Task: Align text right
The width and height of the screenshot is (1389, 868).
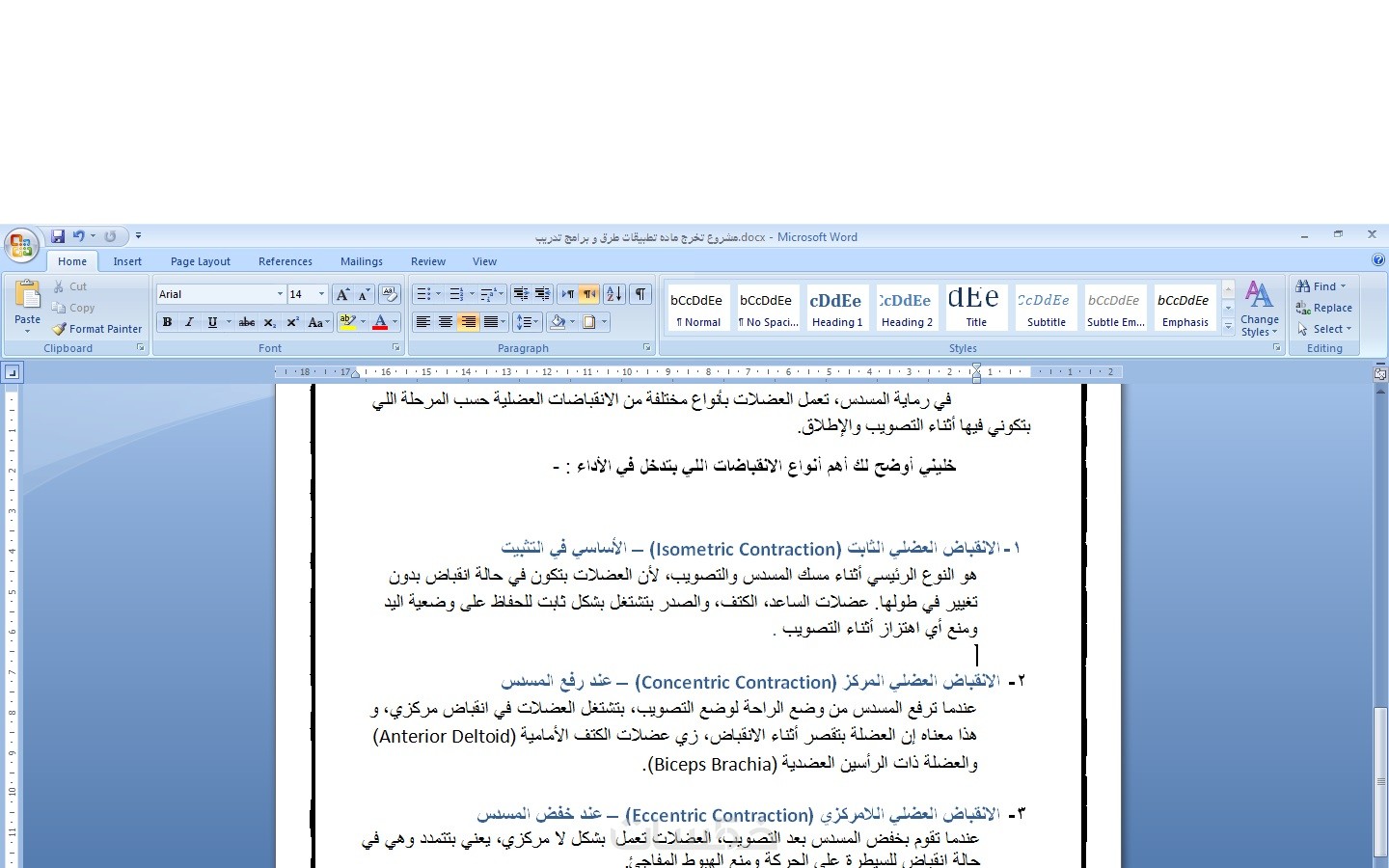Action: (468, 322)
